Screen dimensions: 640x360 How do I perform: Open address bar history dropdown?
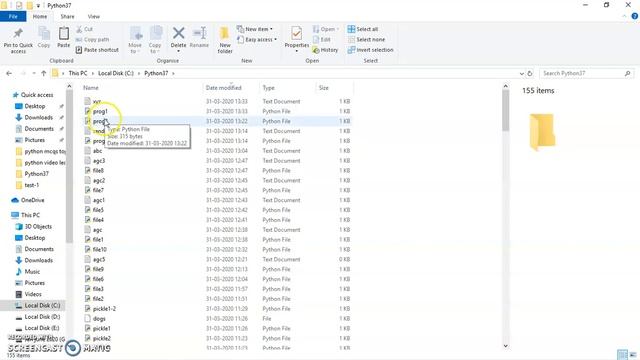click(x=521, y=73)
